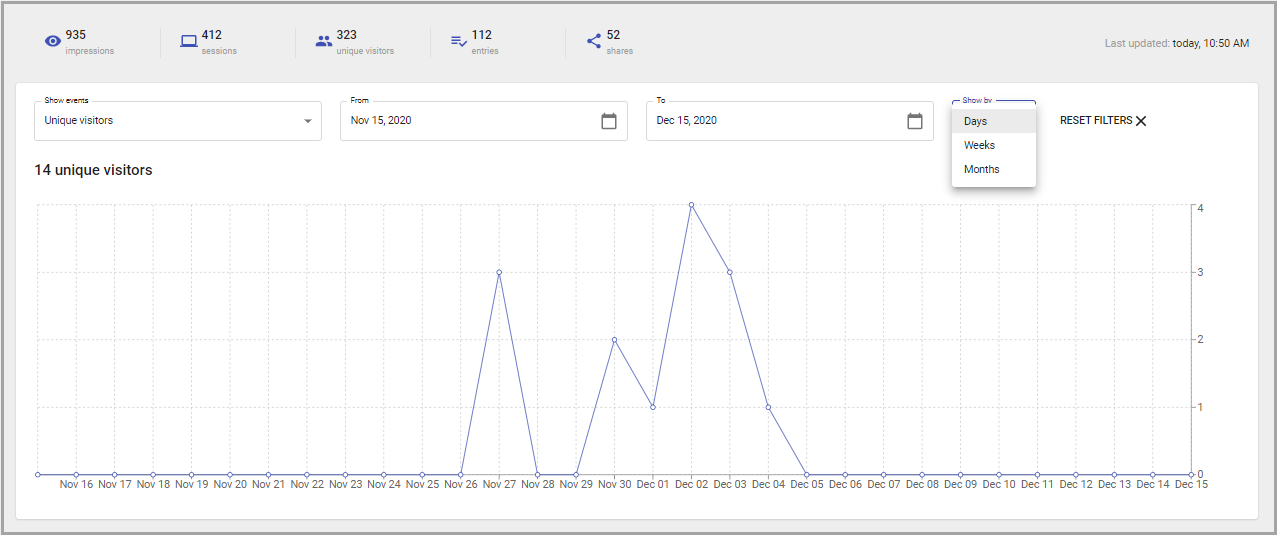Expand the Show events dropdown arrow
The width and height of the screenshot is (1277, 535).
307,121
